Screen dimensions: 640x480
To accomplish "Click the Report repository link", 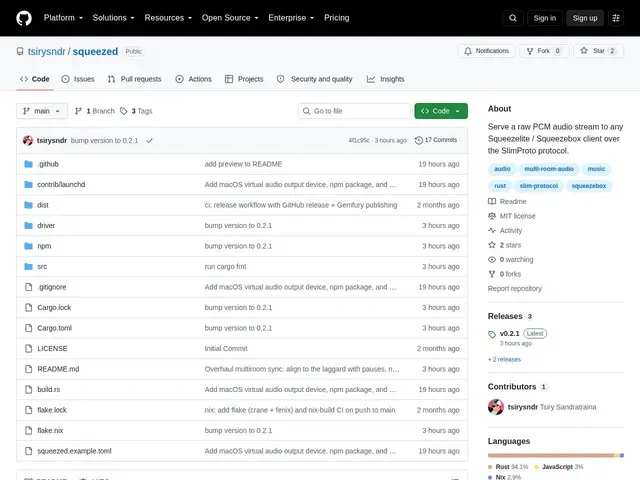I will pos(514,289).
